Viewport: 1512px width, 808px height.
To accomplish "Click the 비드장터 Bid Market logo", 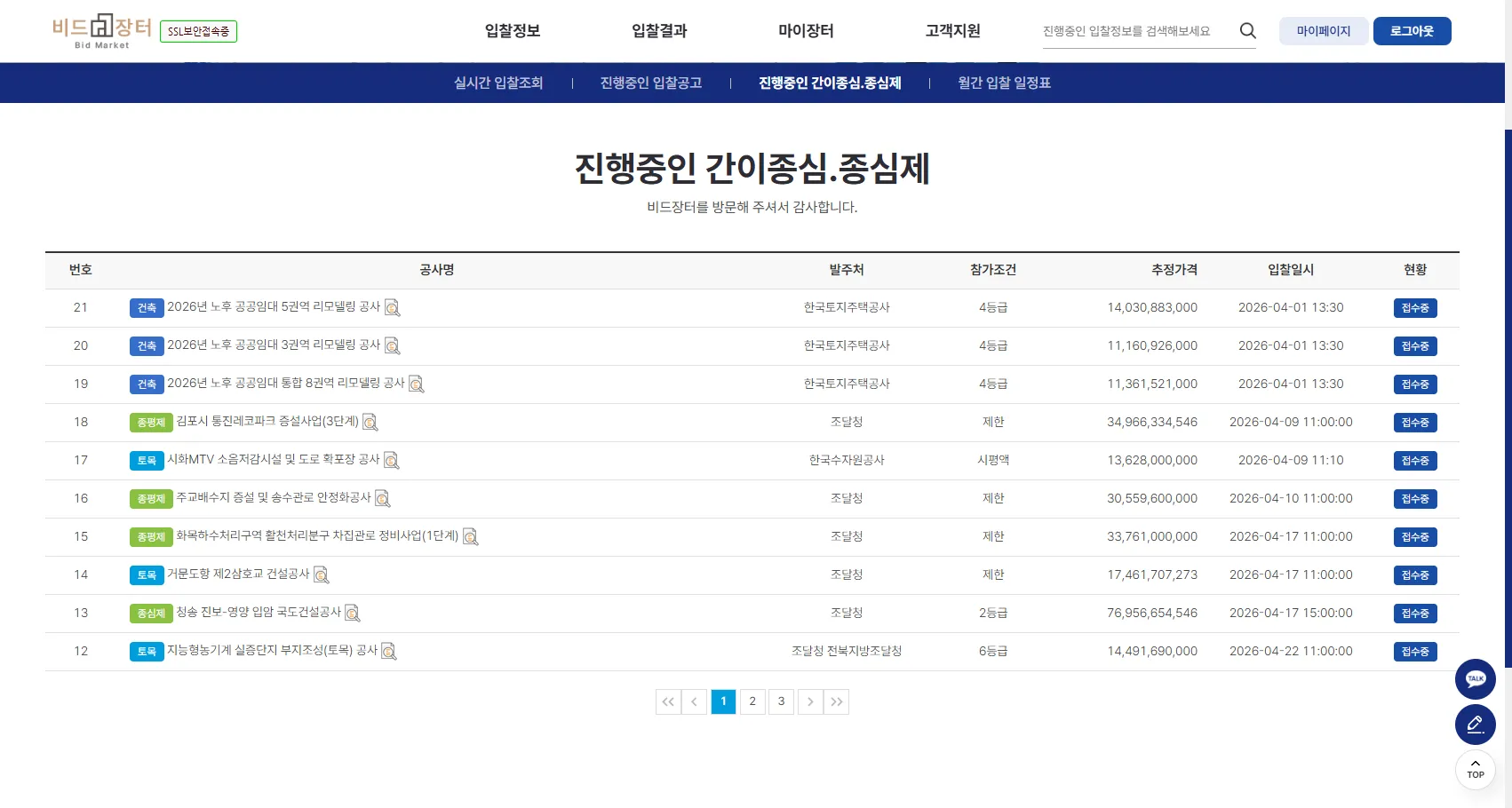I will click(101, 31).
